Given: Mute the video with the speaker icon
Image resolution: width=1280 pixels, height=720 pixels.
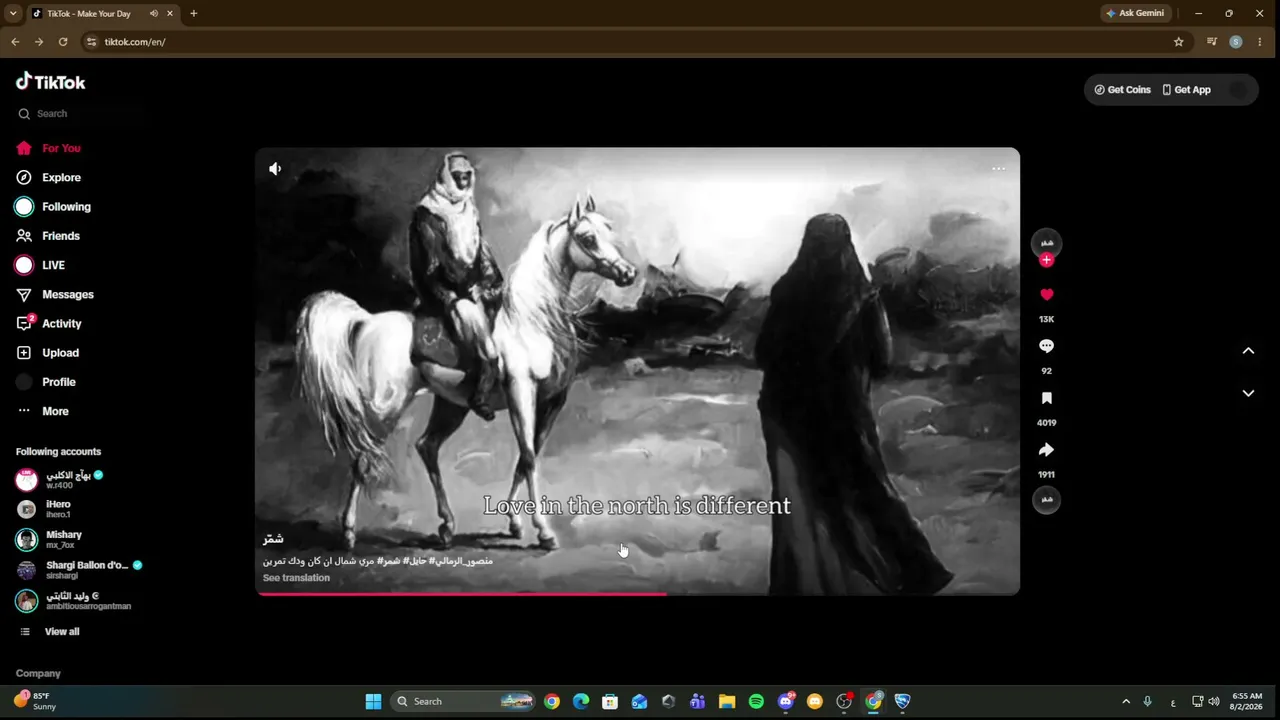Looking at the screenshot, I should click(275, 169).
